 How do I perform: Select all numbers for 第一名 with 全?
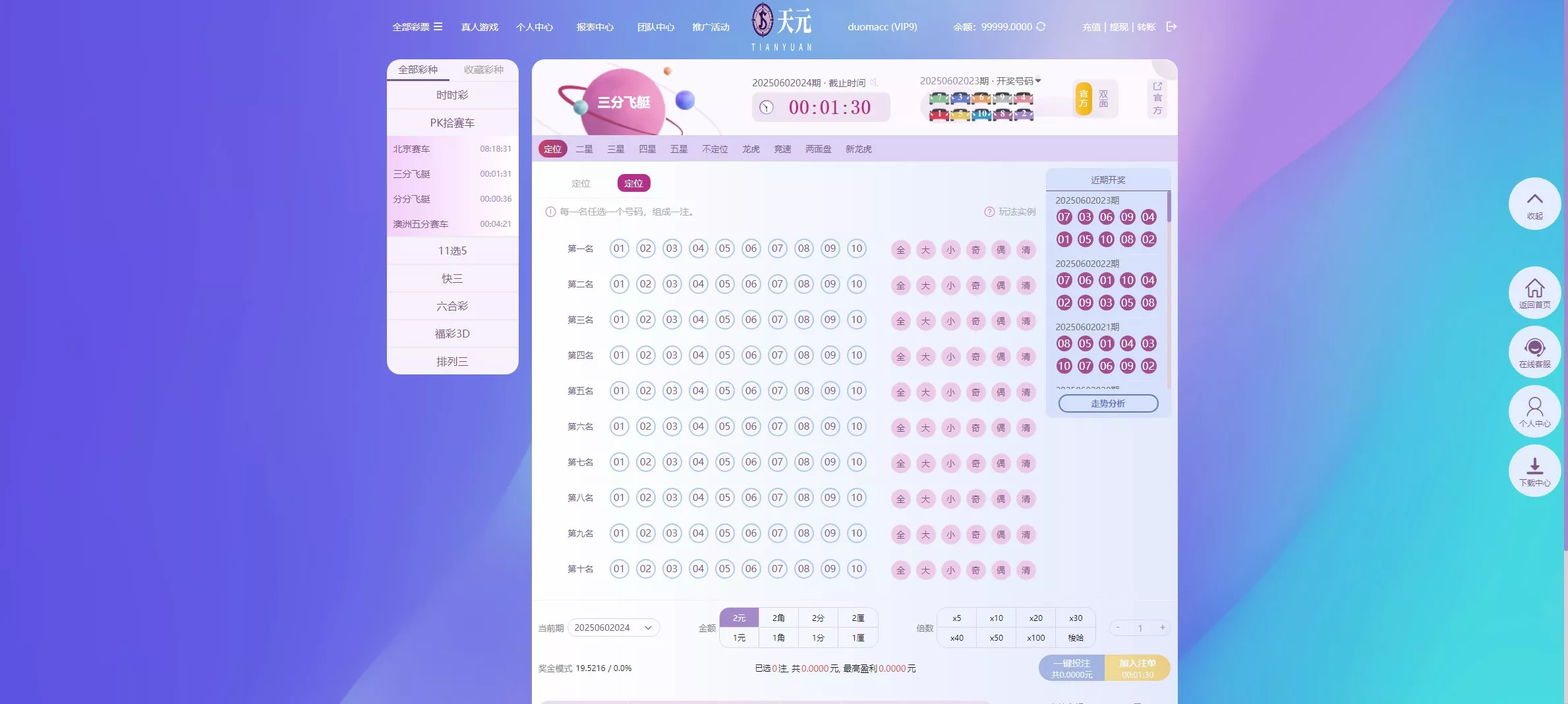pyautogui.click(x=900, y=250)
